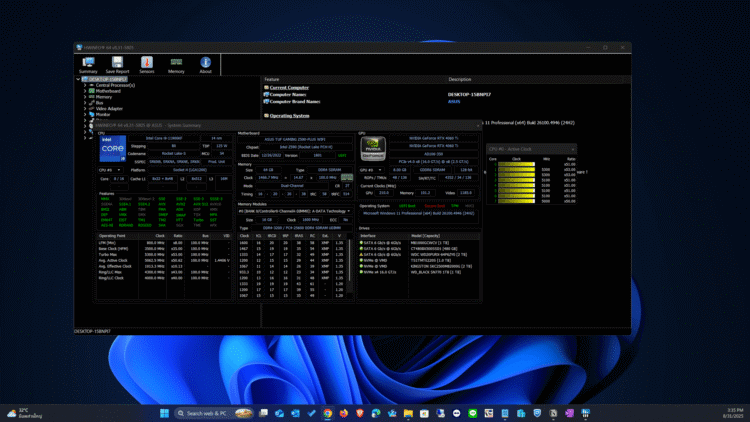The image size is (750, 422).
Task: Expand the Monitor tree node
Action: (85, 114)
